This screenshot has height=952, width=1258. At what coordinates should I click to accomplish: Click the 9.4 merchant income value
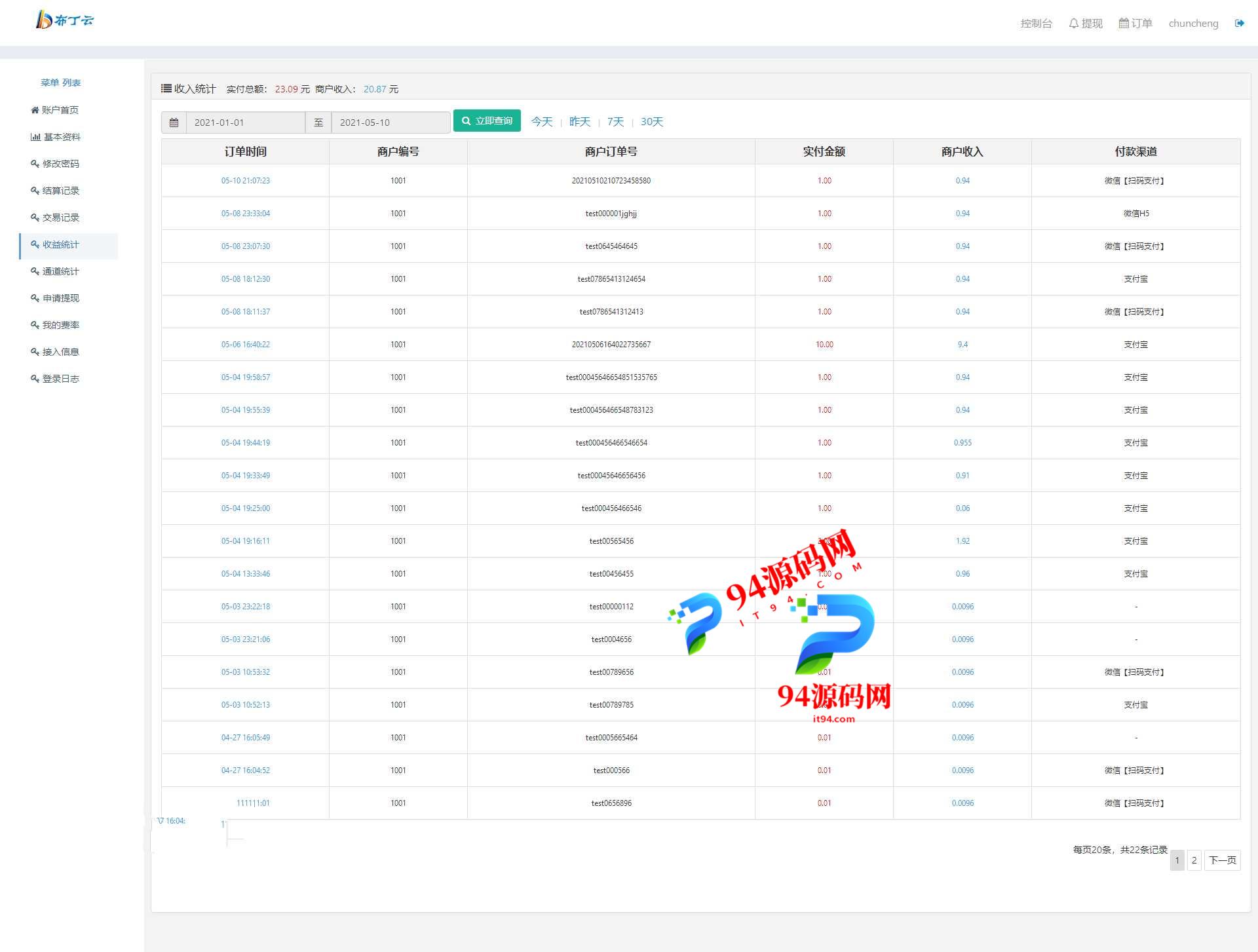click(x=963, y=345)
